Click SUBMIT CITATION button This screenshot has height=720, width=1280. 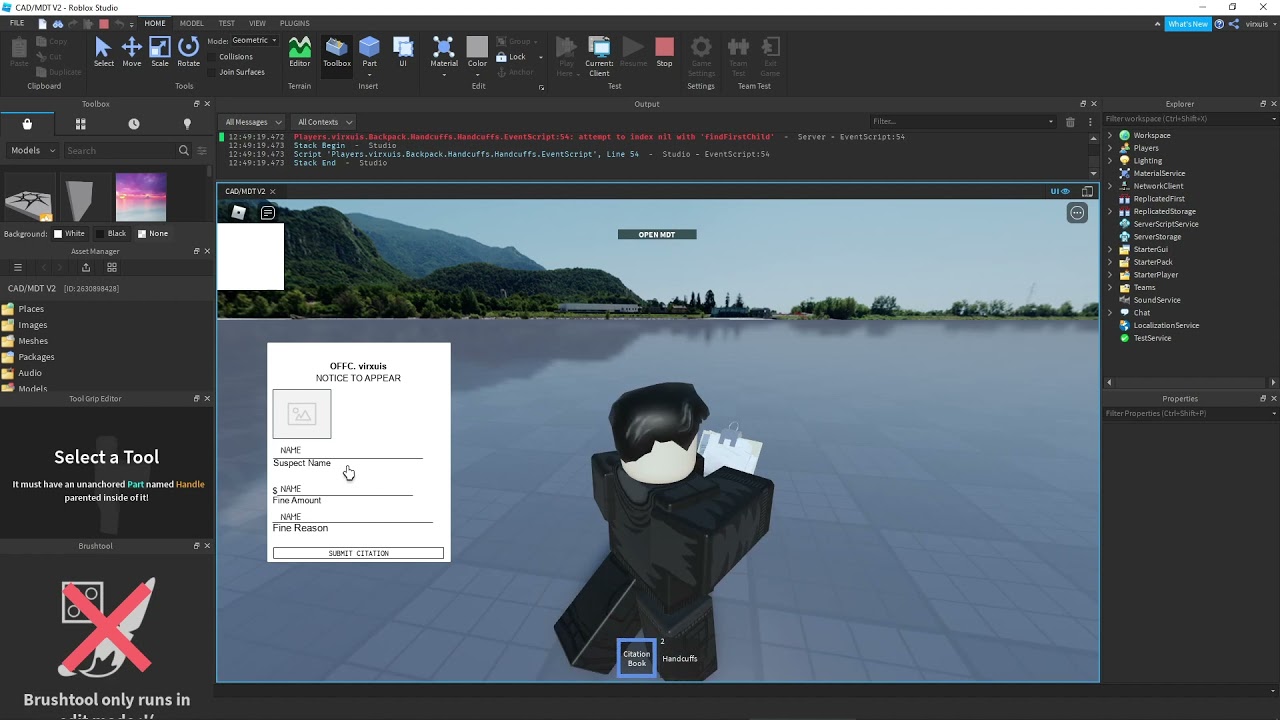(358, 553)
